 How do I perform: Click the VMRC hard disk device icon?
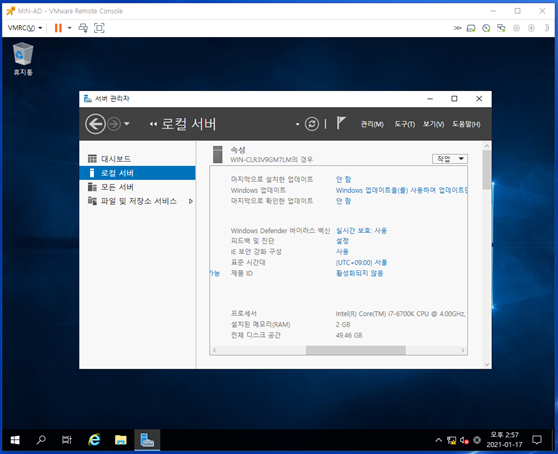[471, 28]
